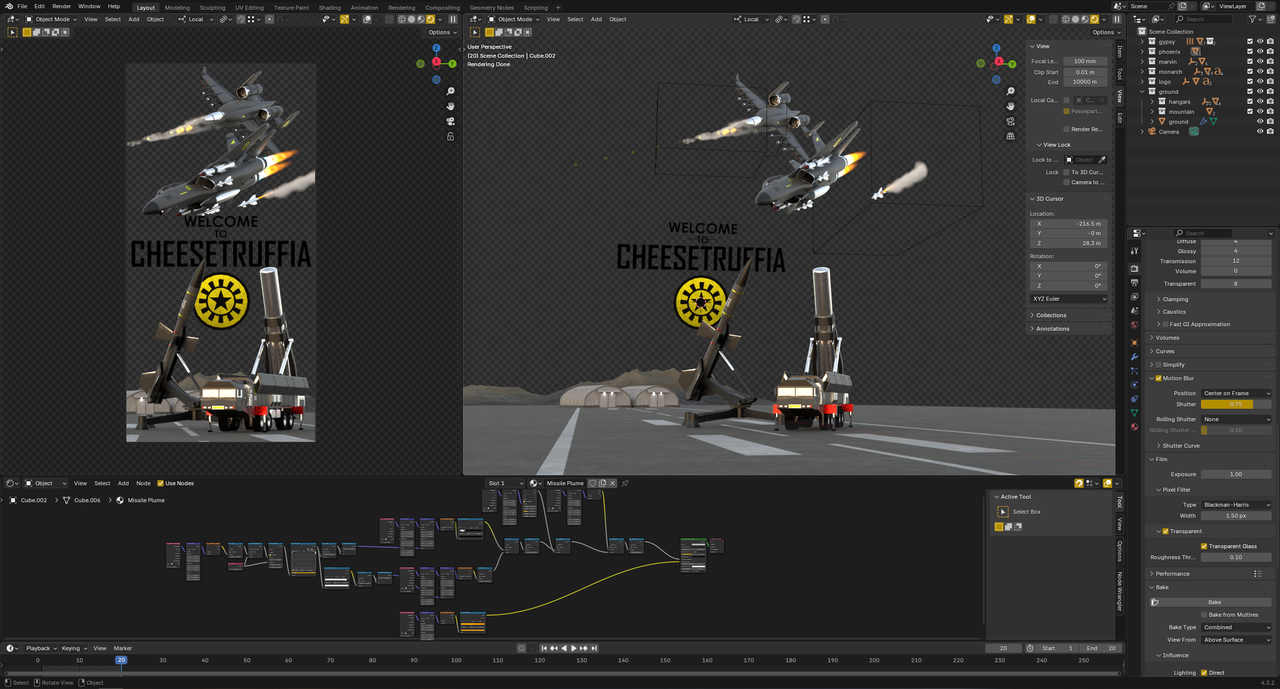Open Output properties tab icon
The image size is (1280, 689).
[1134, 283]
